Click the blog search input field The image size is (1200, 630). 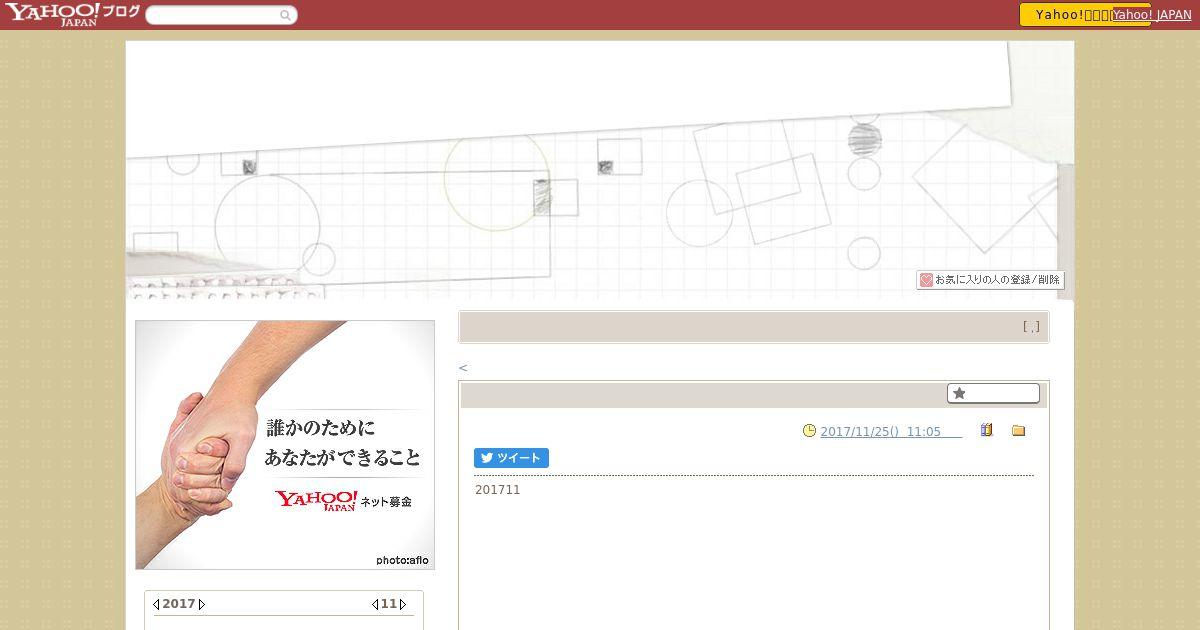pos(213,15)
